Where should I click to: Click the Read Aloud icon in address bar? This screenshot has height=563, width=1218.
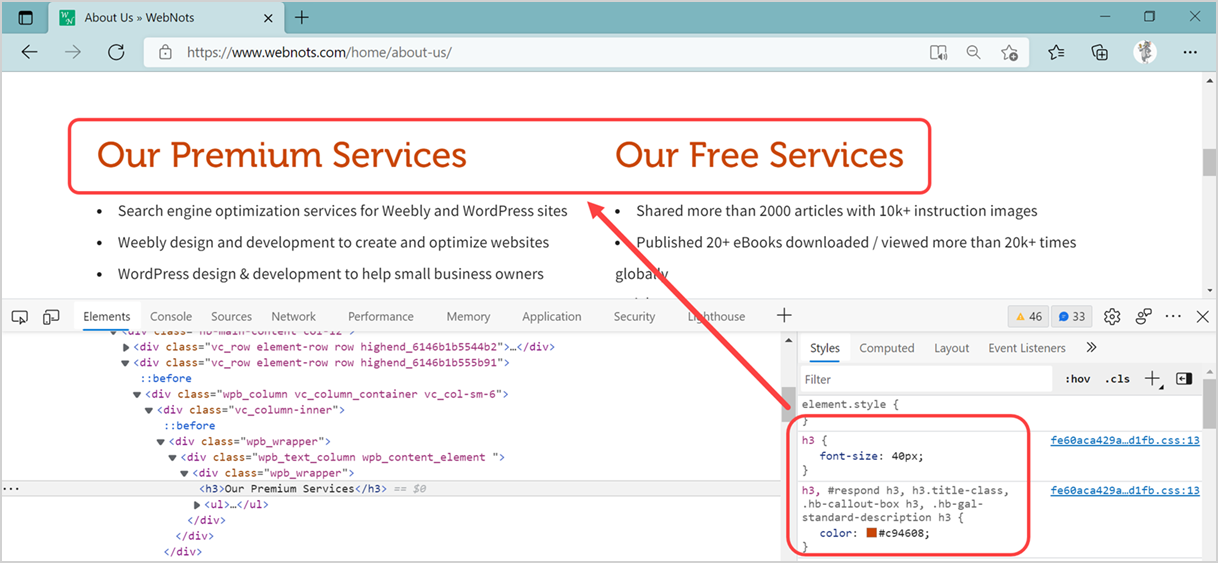coord(937,53)
